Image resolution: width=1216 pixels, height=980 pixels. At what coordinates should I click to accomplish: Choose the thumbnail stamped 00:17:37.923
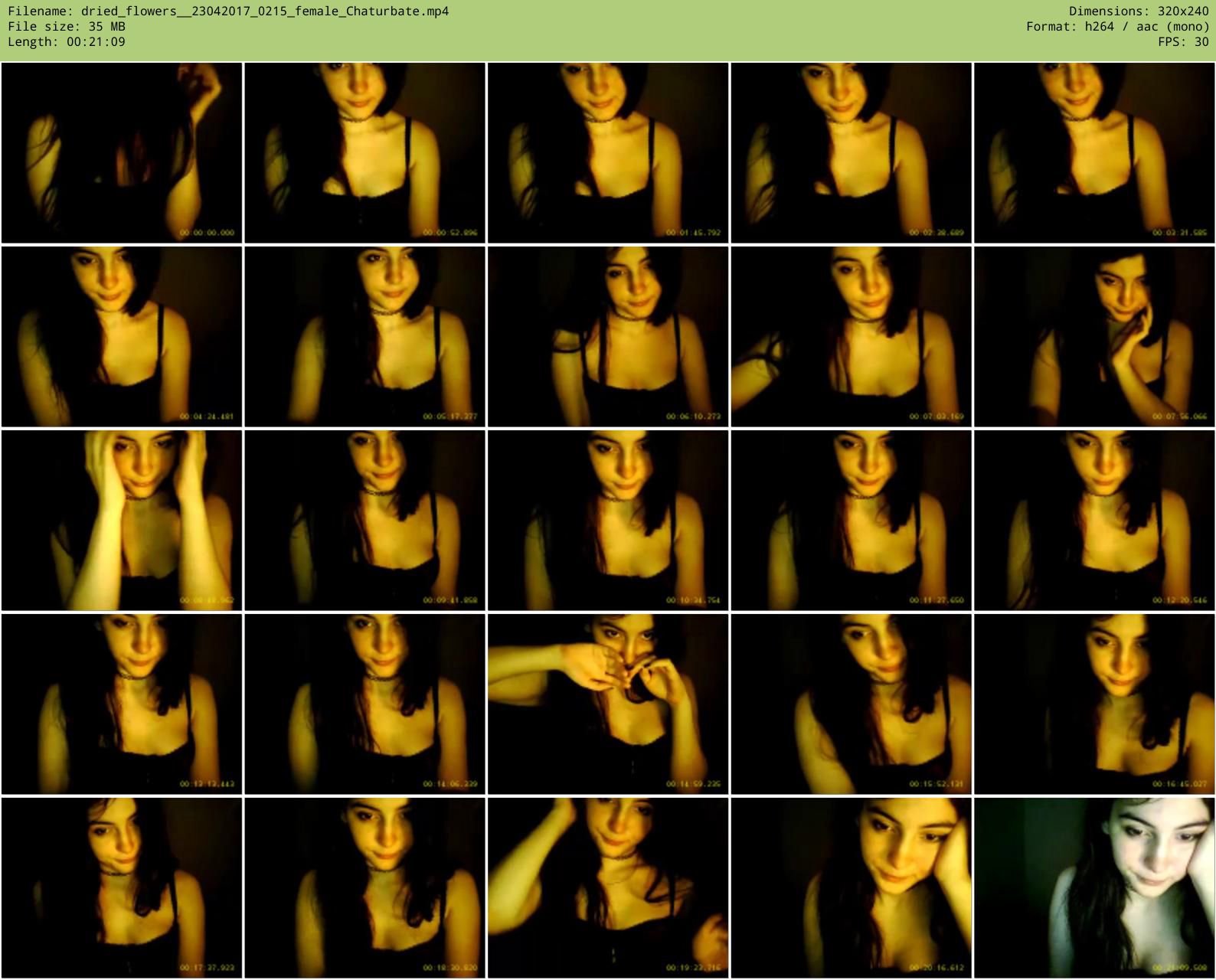coord(122,888)
